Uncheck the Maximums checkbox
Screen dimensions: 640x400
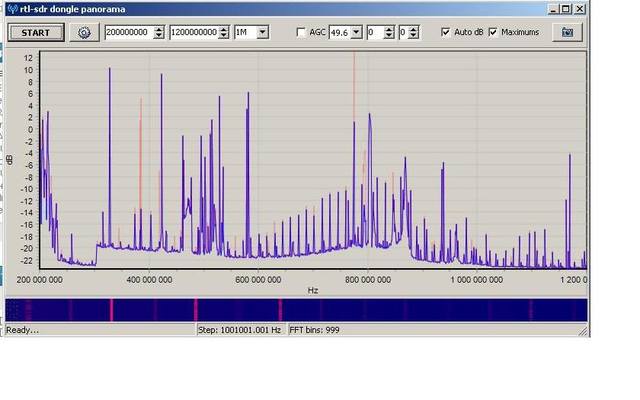tap(492, 32)
